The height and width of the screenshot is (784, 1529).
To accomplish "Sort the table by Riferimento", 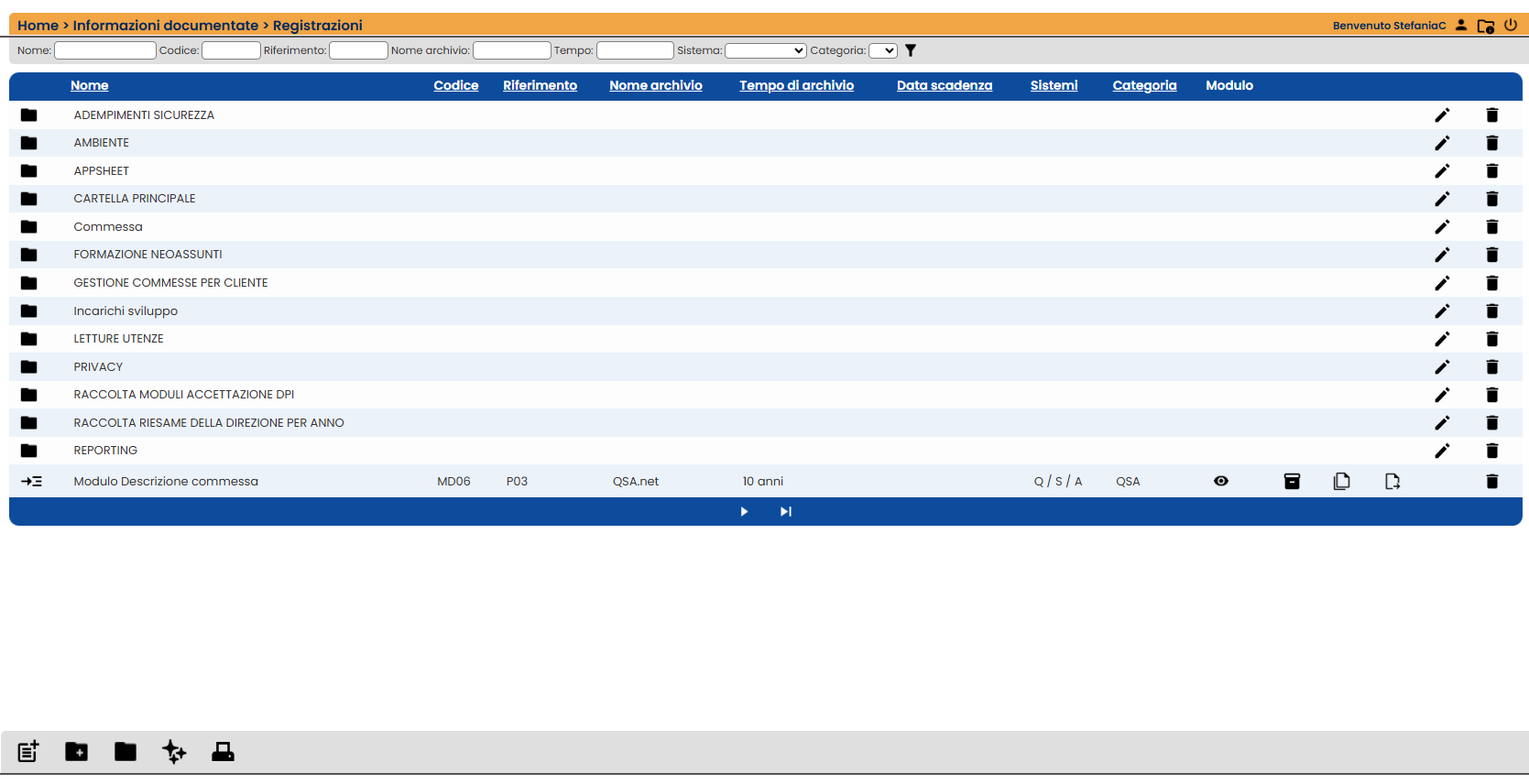I will pyautogui.click(x=541, y=85).
